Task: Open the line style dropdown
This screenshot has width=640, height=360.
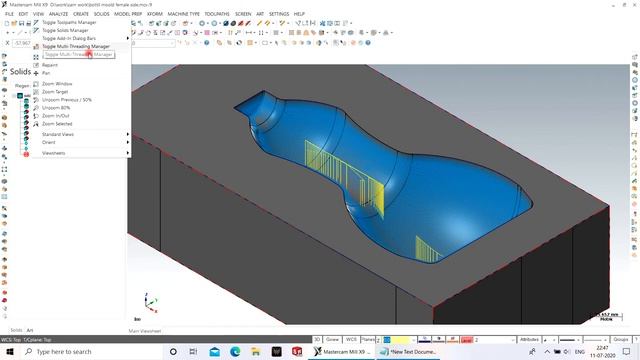Action: pos(578,340)
